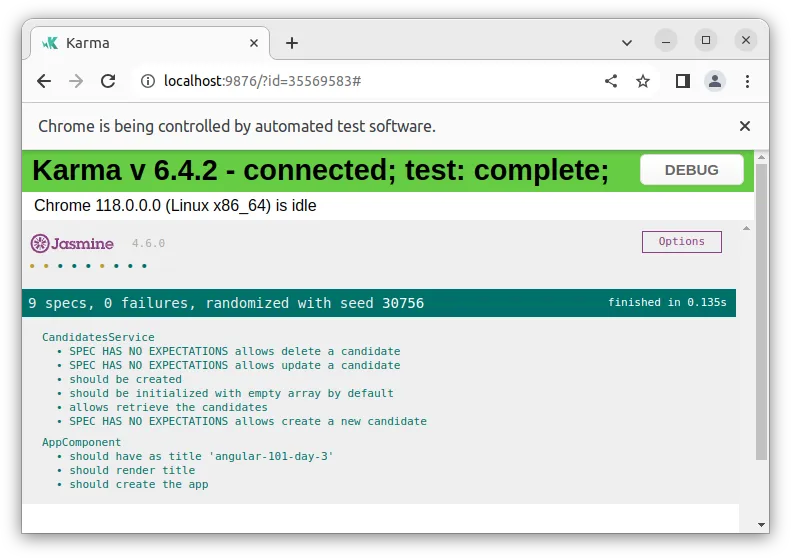
Task: Open spec 'should be initialized with empty array'
Action: (231, 394)
